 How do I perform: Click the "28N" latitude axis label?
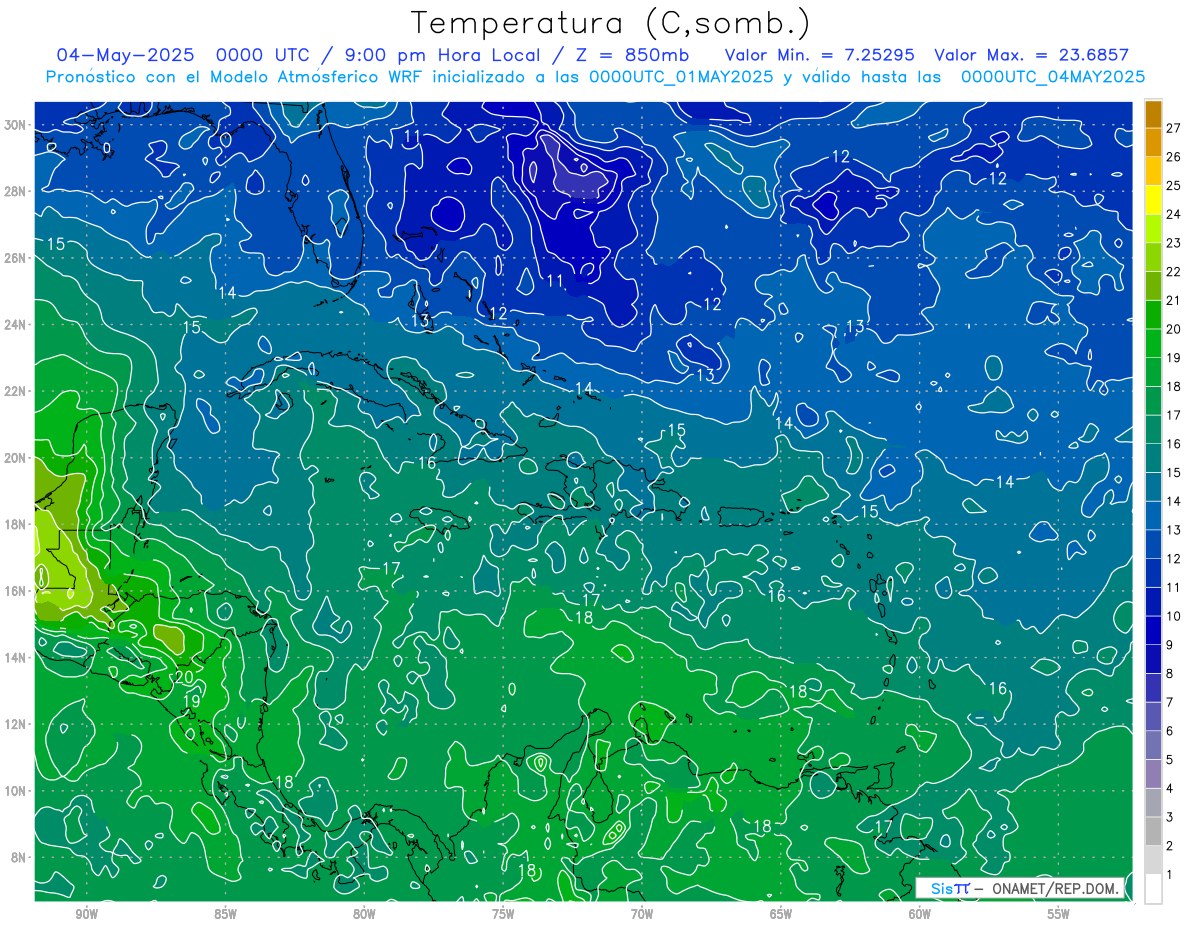16,191
